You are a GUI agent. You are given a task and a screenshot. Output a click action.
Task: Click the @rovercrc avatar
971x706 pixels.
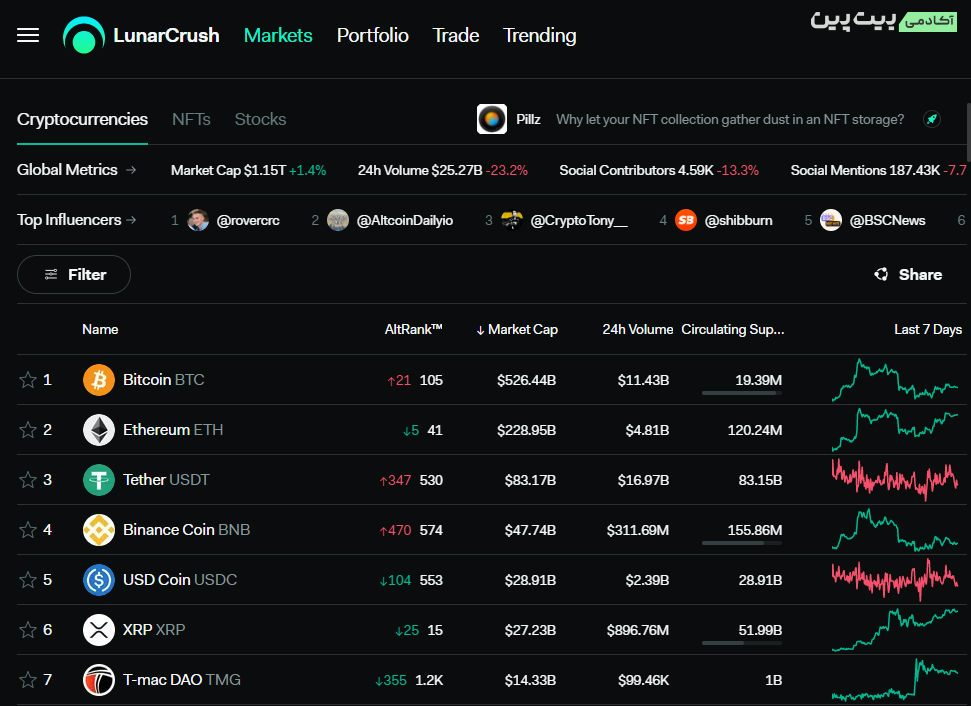tap(198, 220)
